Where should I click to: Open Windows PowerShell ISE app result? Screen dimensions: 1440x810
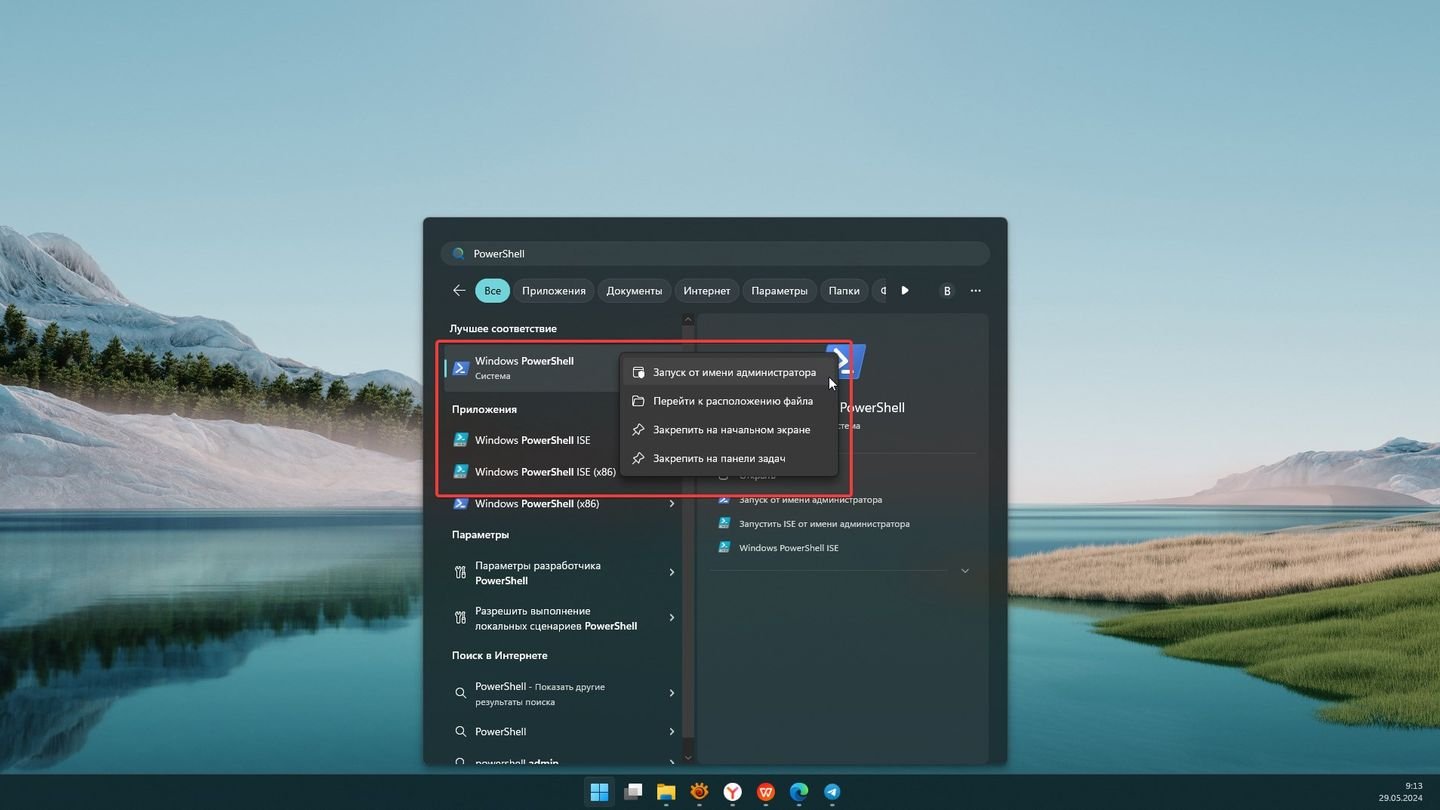(x=532, y=440)
